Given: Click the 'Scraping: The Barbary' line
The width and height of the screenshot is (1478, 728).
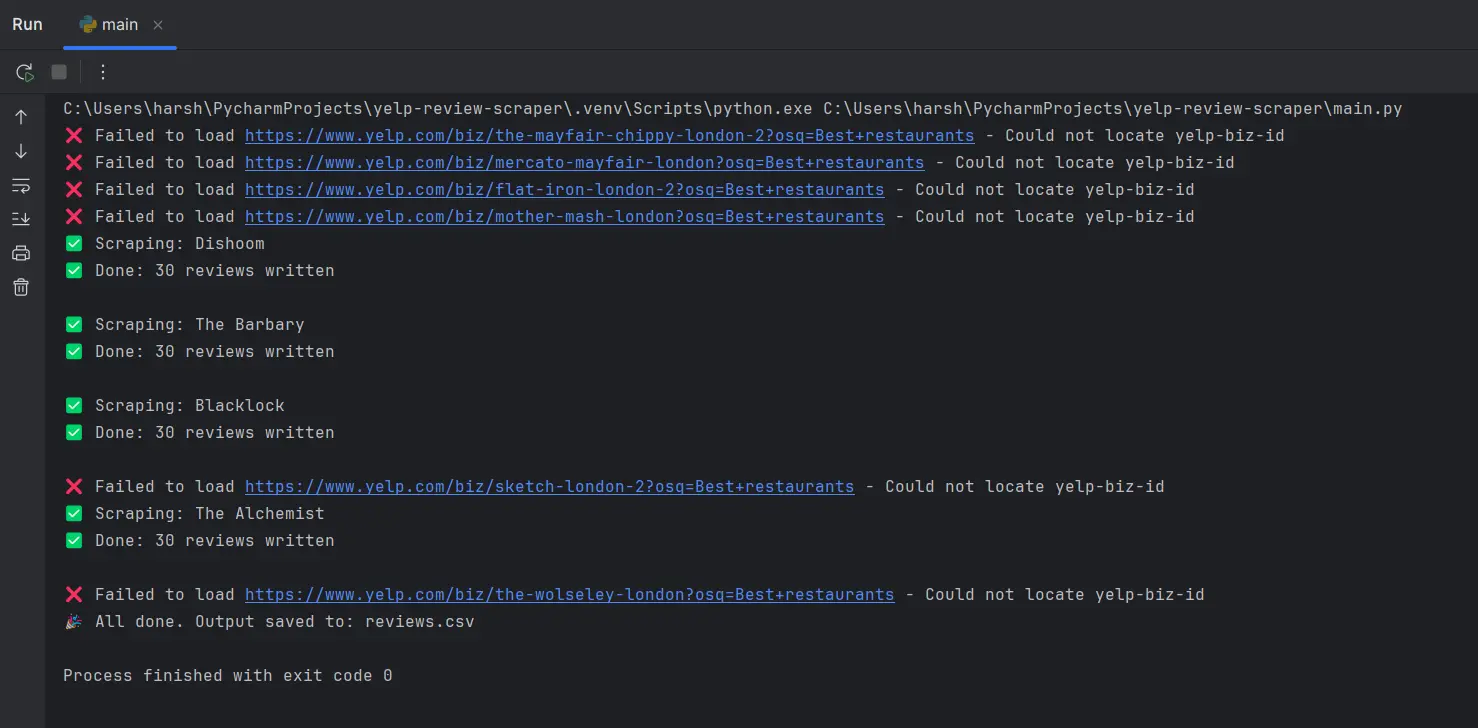Looking at the screenshot, I should tap(199, 324).
